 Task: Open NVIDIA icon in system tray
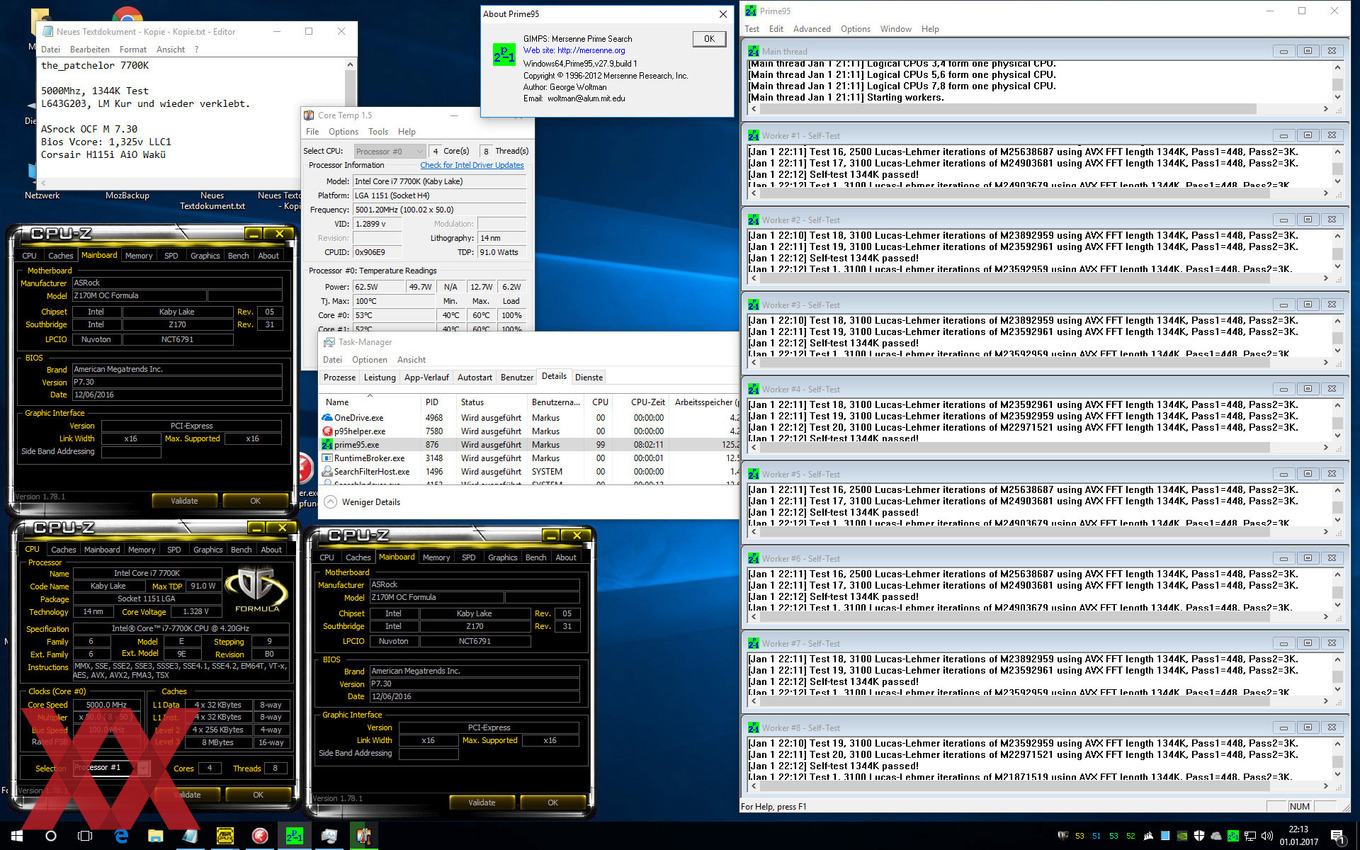point(1182,835)
